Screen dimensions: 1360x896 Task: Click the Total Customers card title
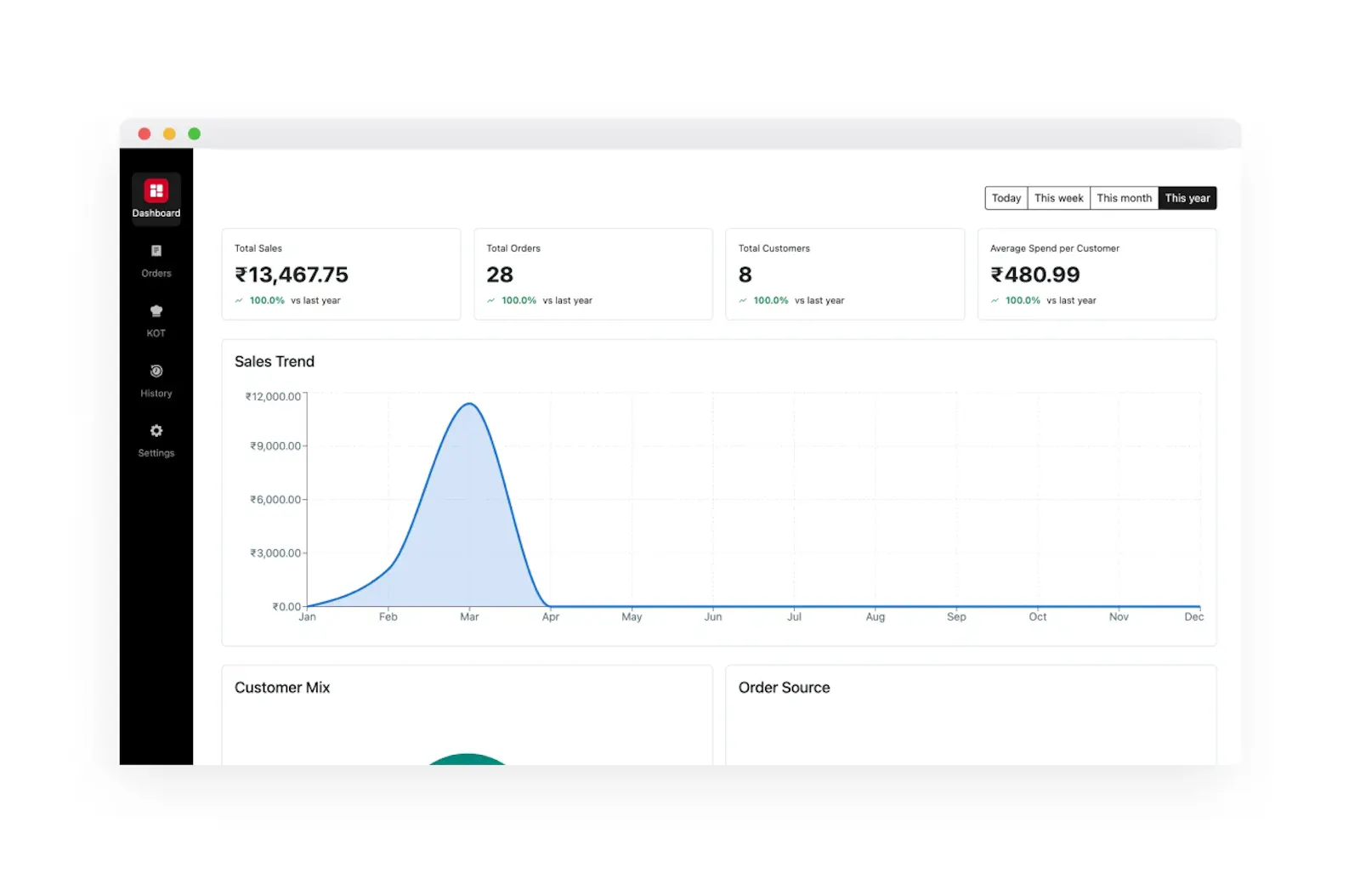click(774, 248)
